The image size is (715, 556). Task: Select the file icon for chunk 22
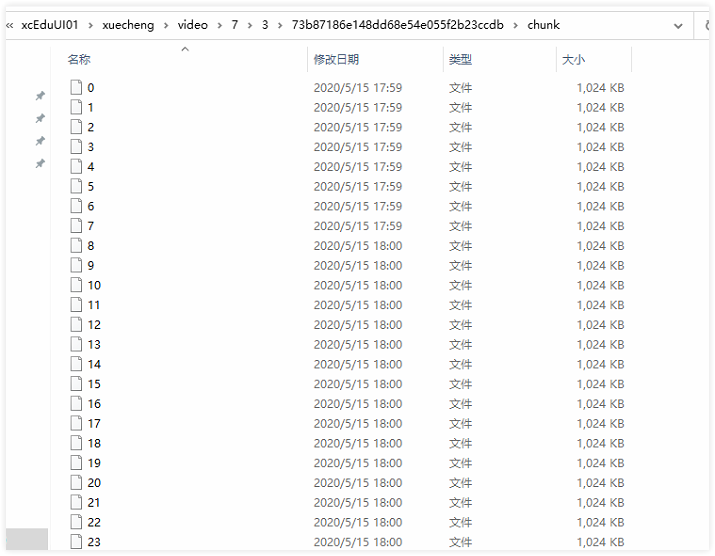click(76, 522)
